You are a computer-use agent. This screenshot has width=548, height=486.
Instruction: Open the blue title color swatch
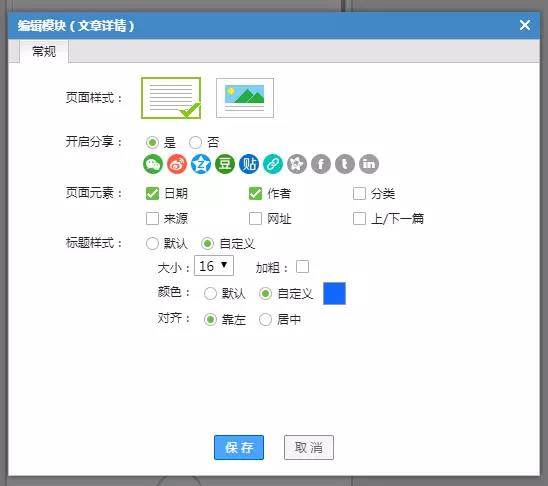334,293
